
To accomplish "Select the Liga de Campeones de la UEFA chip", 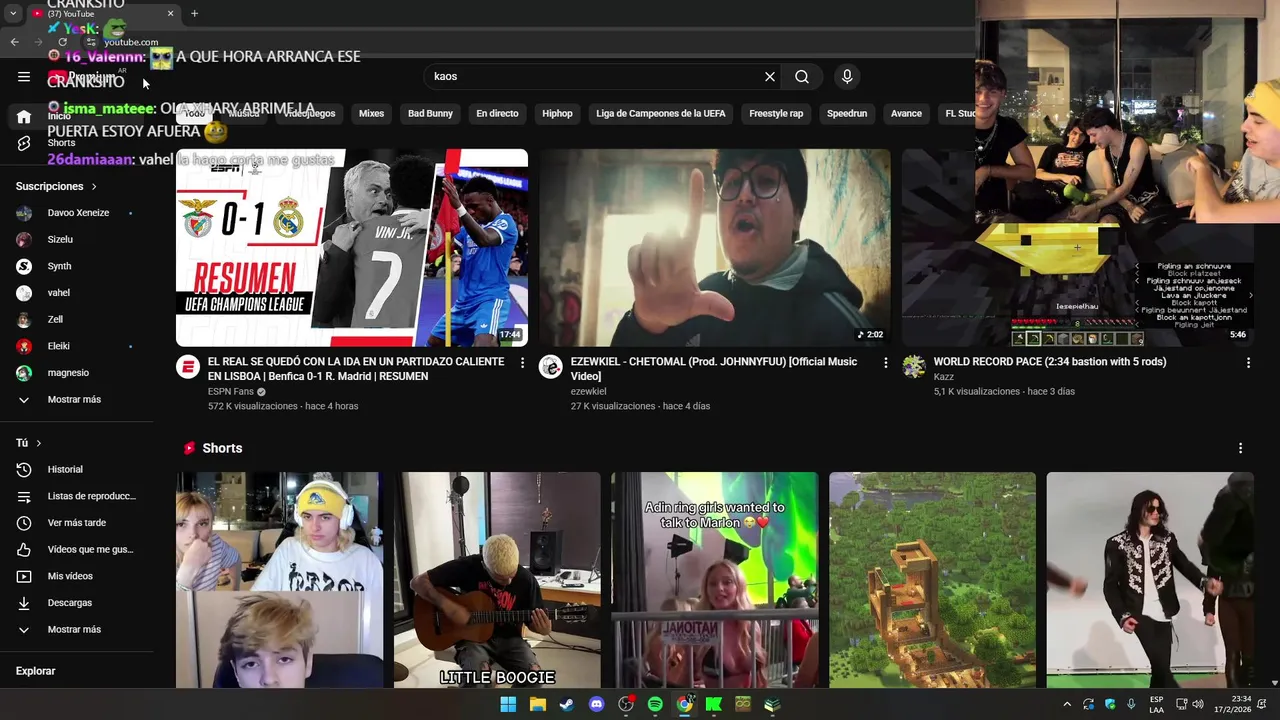I will coord(661,113).
